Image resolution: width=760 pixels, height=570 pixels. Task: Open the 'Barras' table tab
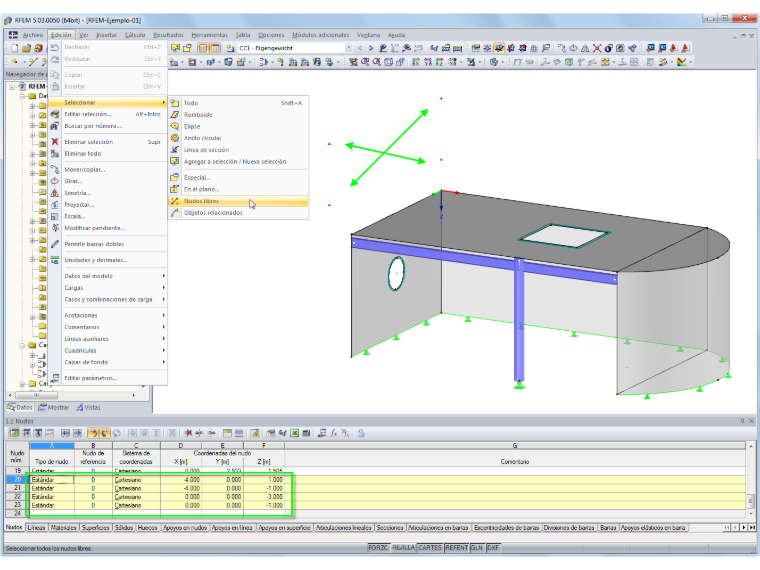click(608, 528)
